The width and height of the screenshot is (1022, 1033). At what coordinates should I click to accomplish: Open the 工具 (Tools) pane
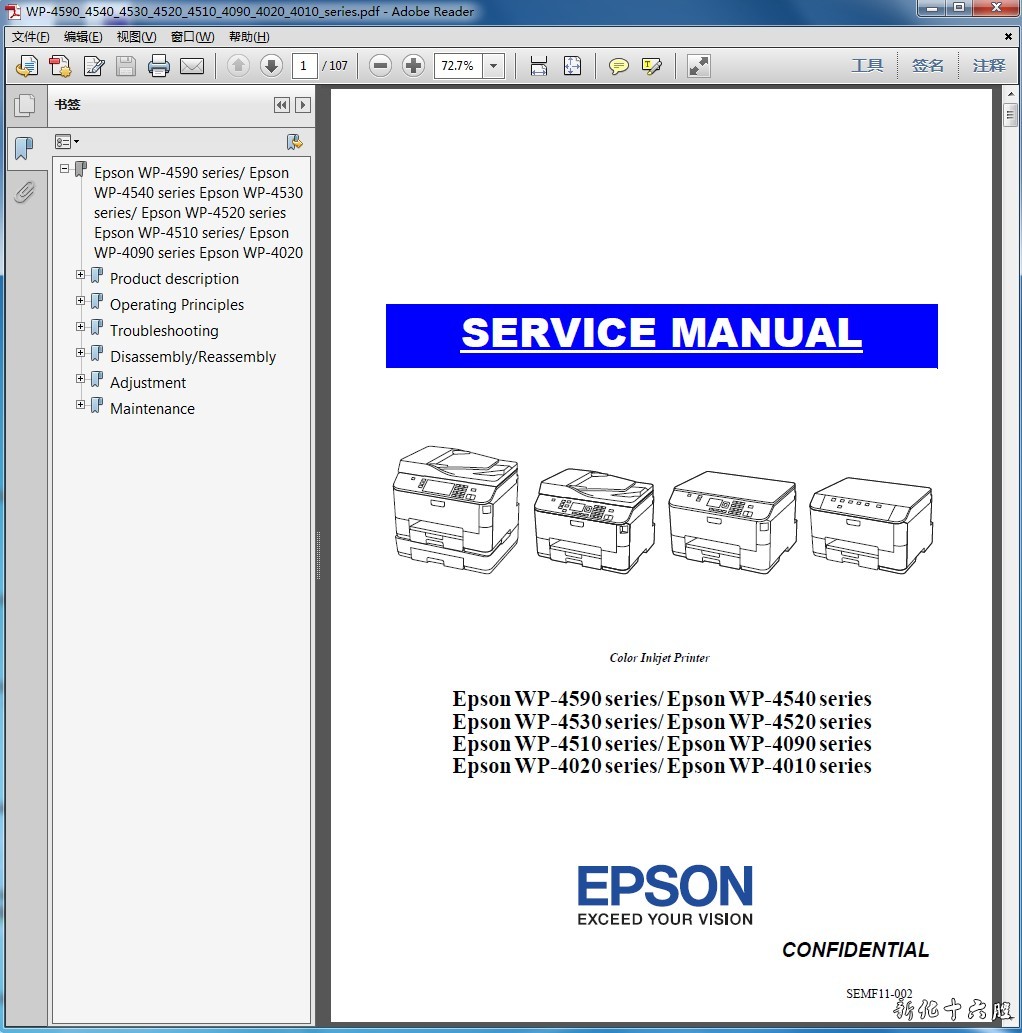point(867,66)
